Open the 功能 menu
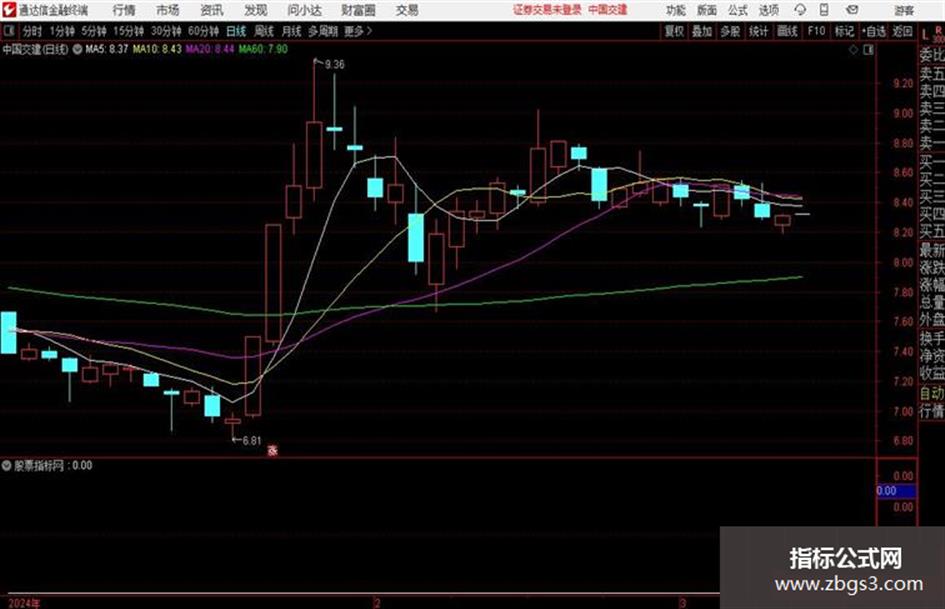 676,10
